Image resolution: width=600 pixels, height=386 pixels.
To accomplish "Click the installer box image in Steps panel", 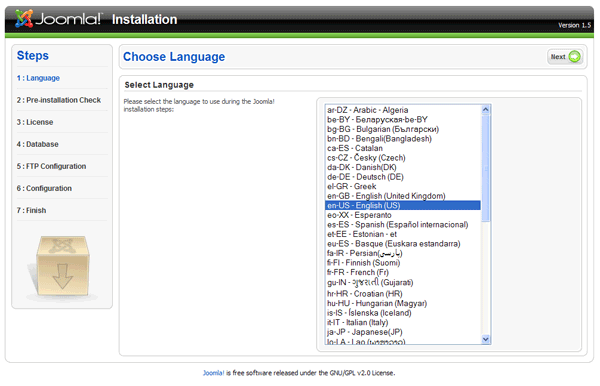I will pos(62,267).
